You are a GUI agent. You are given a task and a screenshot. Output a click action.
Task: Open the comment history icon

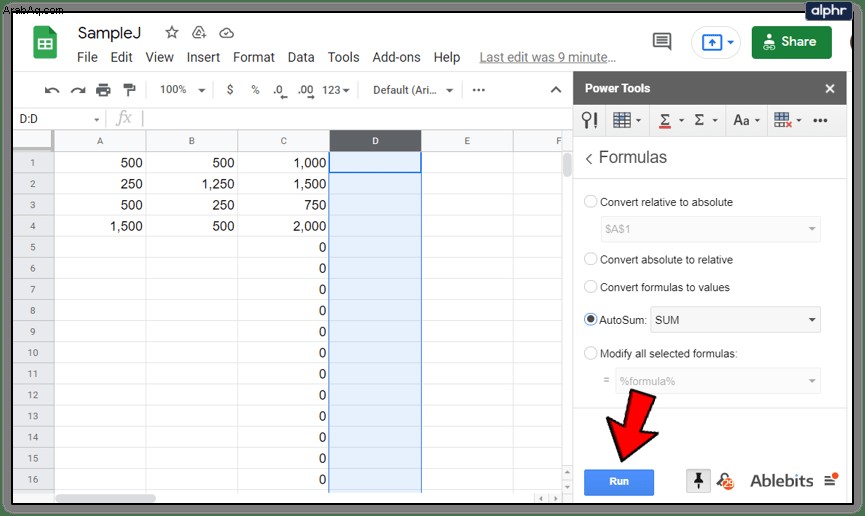[x=661, y=41]
